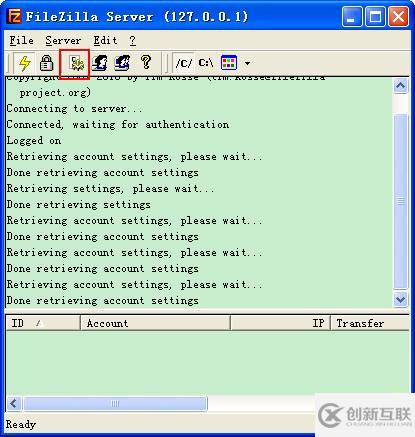The image size is (415, 437).
Task: Click log scrollbar up arrow
Action: point(400,86)
